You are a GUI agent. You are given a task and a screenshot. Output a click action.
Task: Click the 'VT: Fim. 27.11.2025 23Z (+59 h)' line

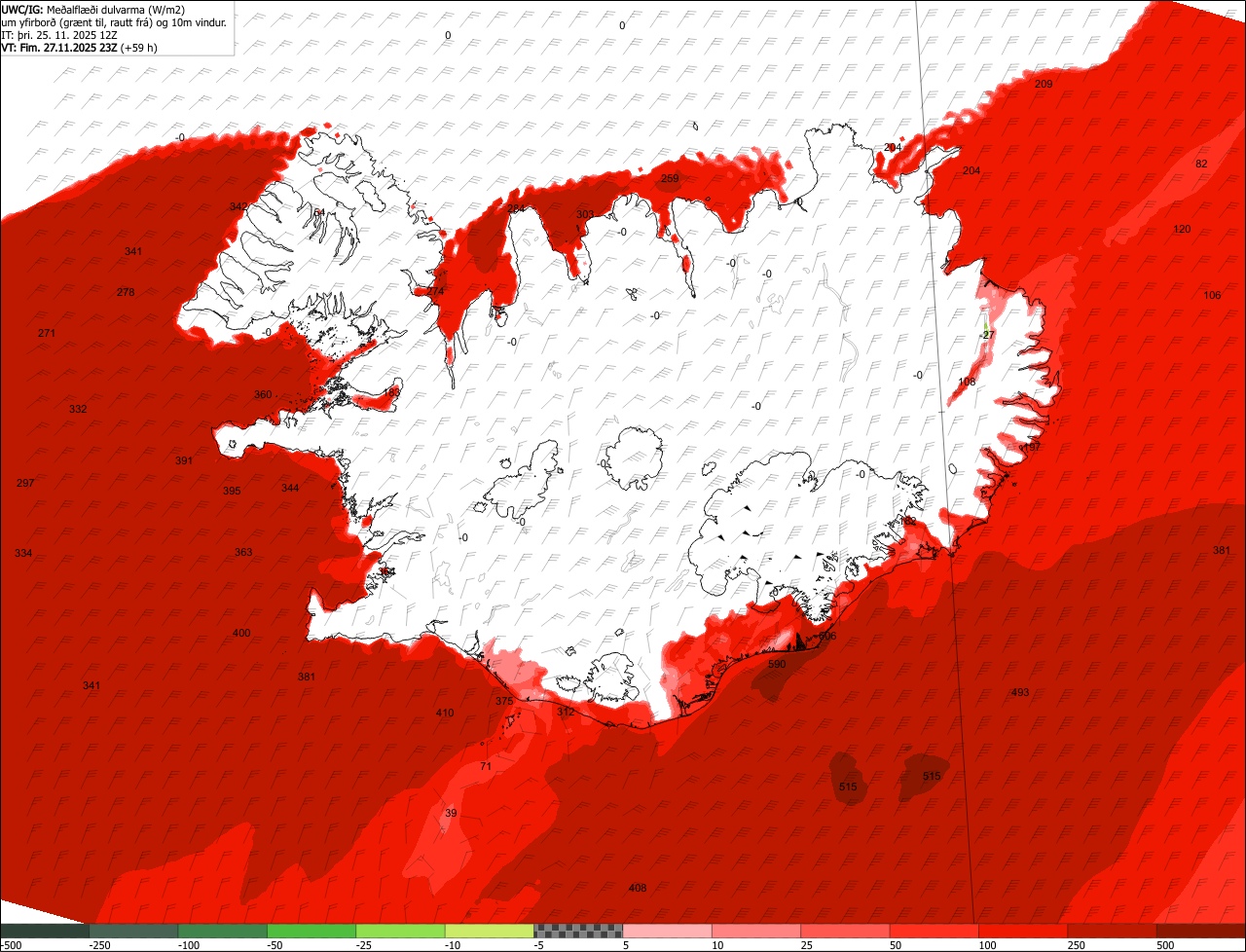click(79, 47)
